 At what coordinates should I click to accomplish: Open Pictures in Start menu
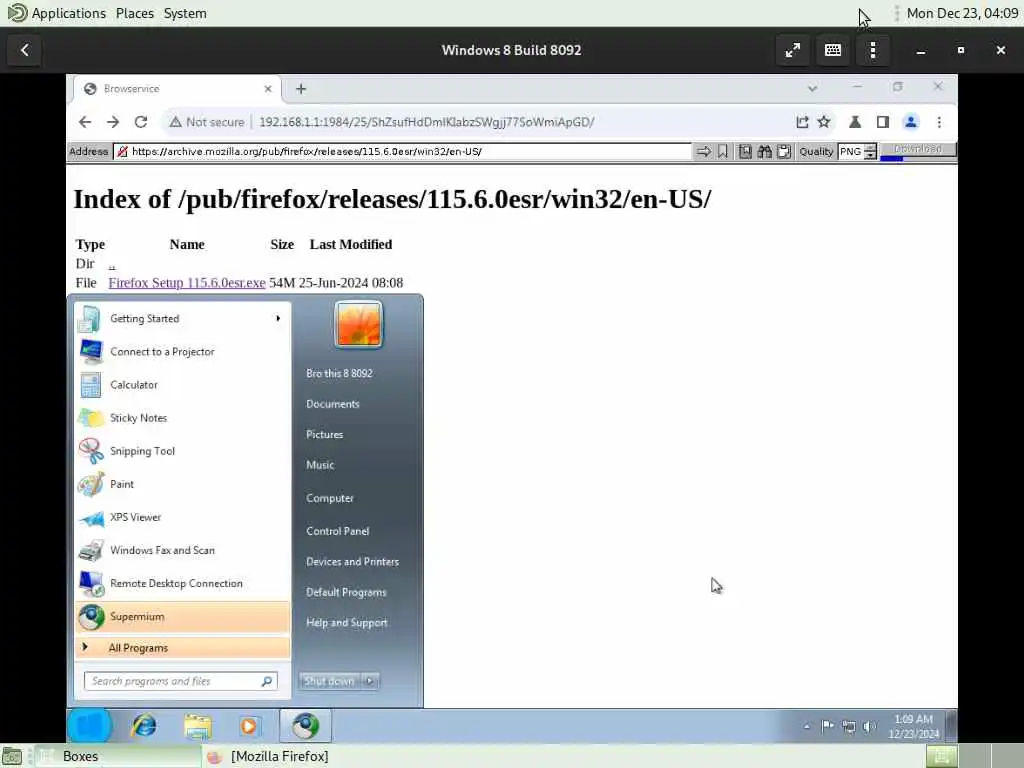(325, 435)
